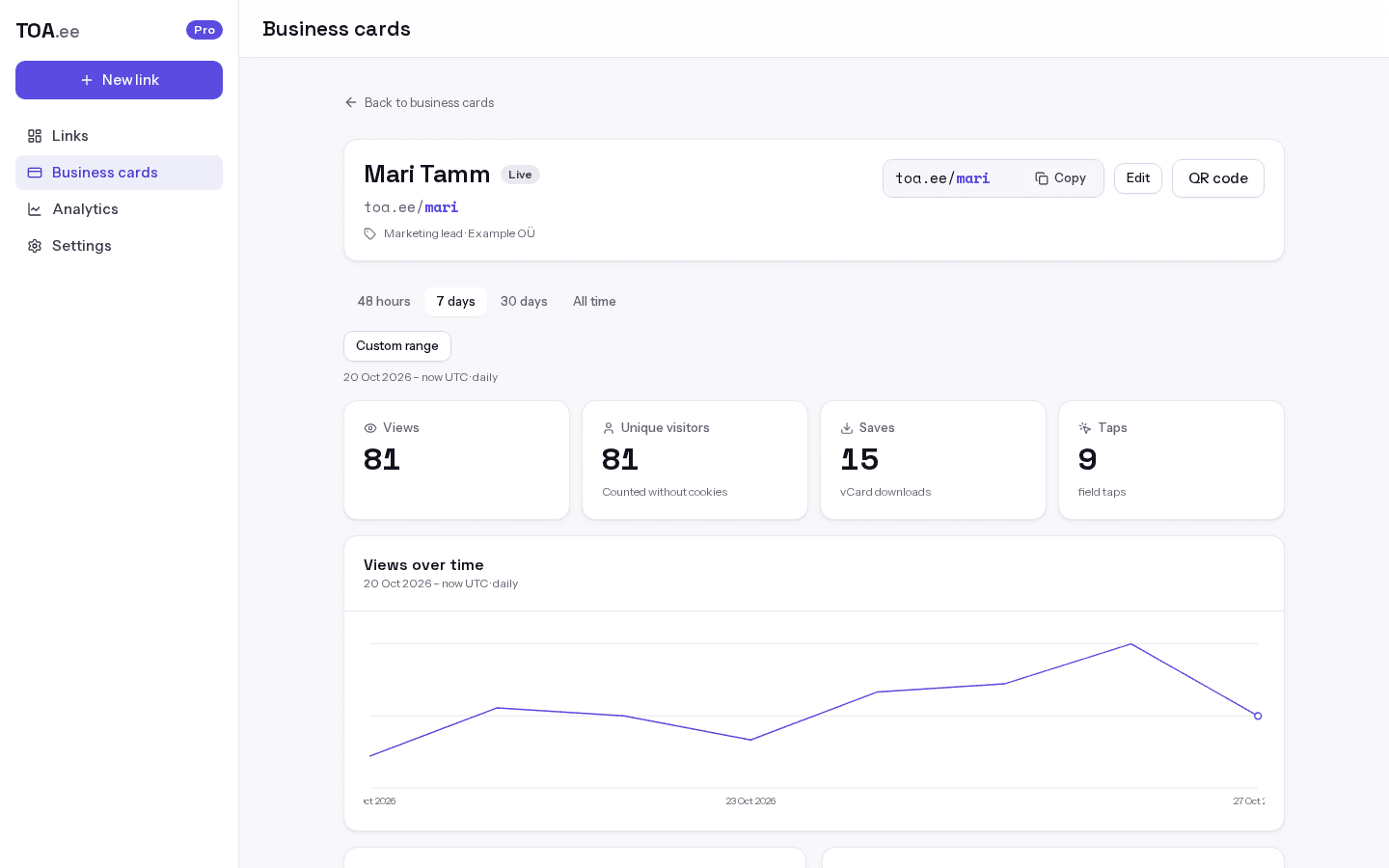Click 'field taps' caption
The height and width of the screenshot is (868, 1389).
coord(1103,492)
